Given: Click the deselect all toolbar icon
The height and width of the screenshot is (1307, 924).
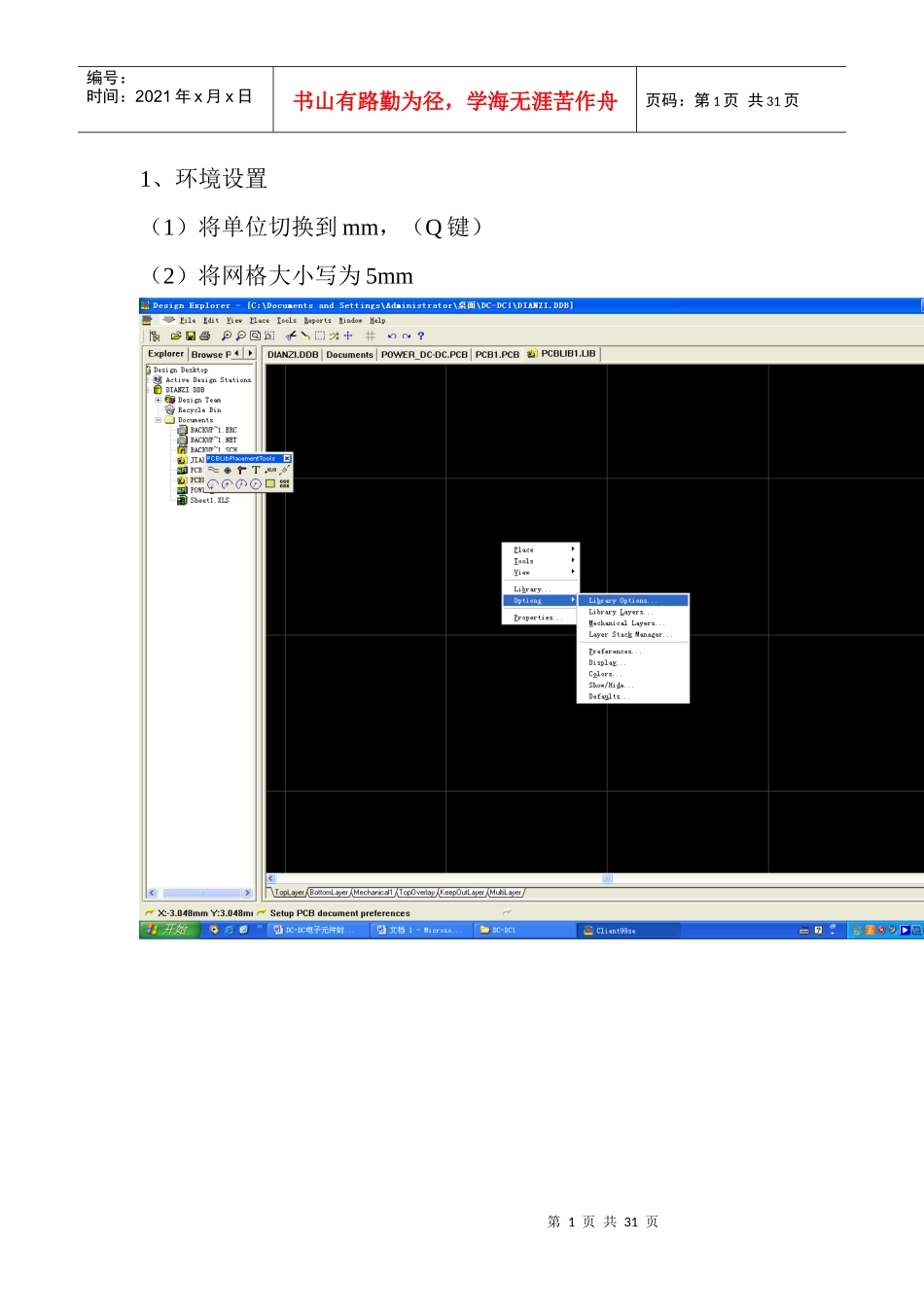Looking at the screenshot, I should (x=334, y=336).
